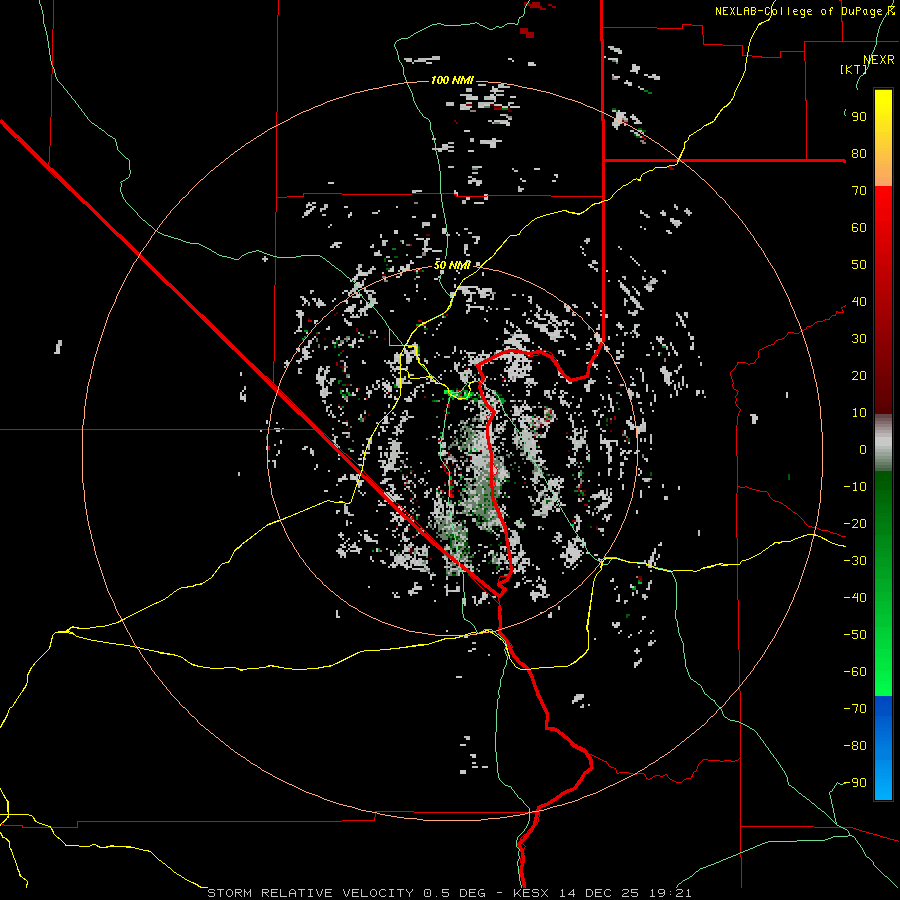
Task: Pick the yellow top segment of velocity color bar
Action: point(883,138)
